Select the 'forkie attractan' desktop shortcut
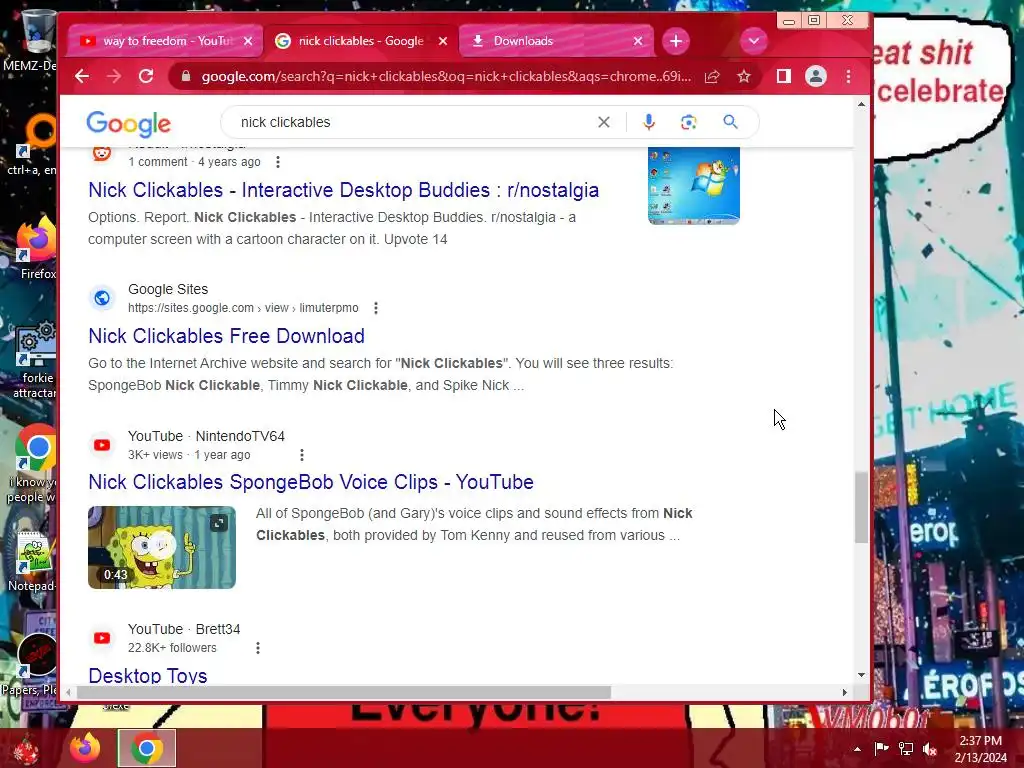 (x=35, y=359)
